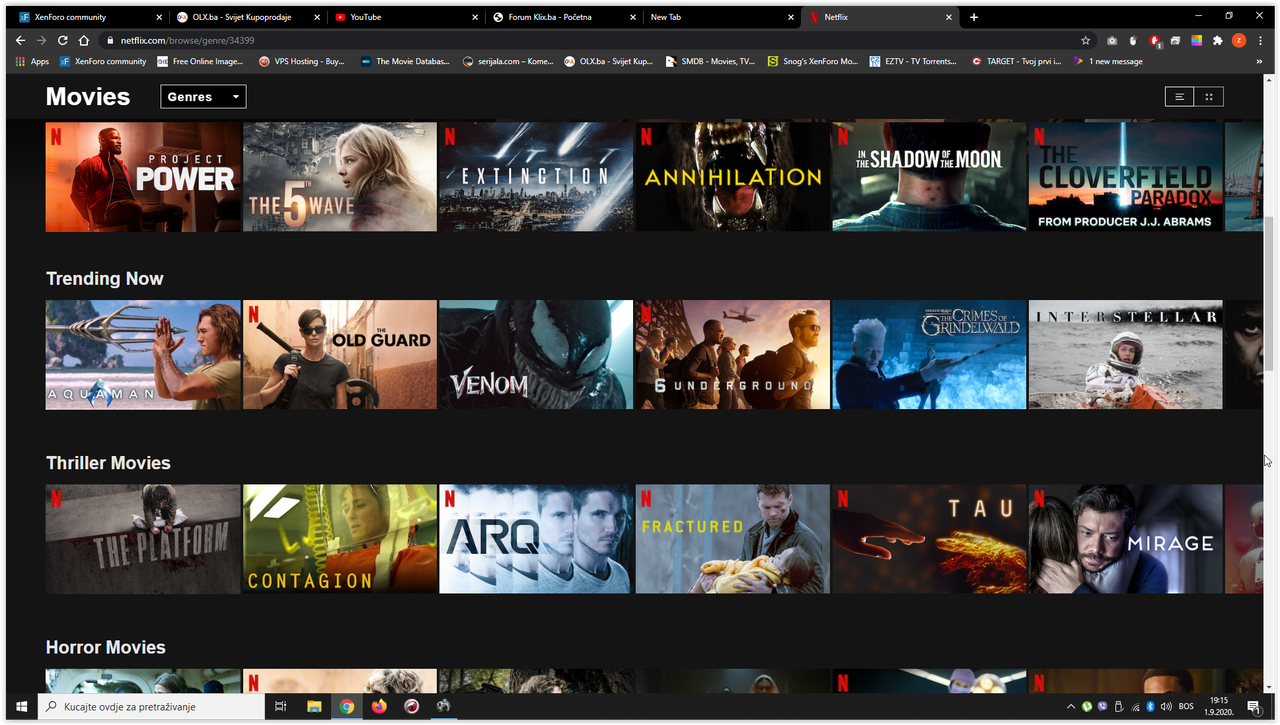Image resolution: width=1280 pixels, height=725 pixels.
Task: Open the VPS Hosting bookmark
Action: (x=301, y=61)
